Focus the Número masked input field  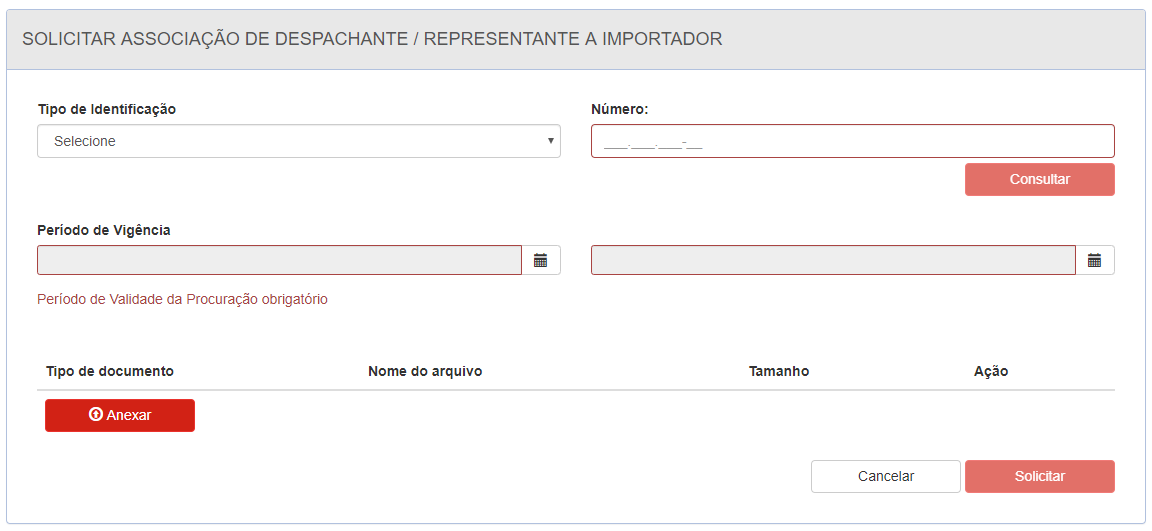tap(853, 141)
